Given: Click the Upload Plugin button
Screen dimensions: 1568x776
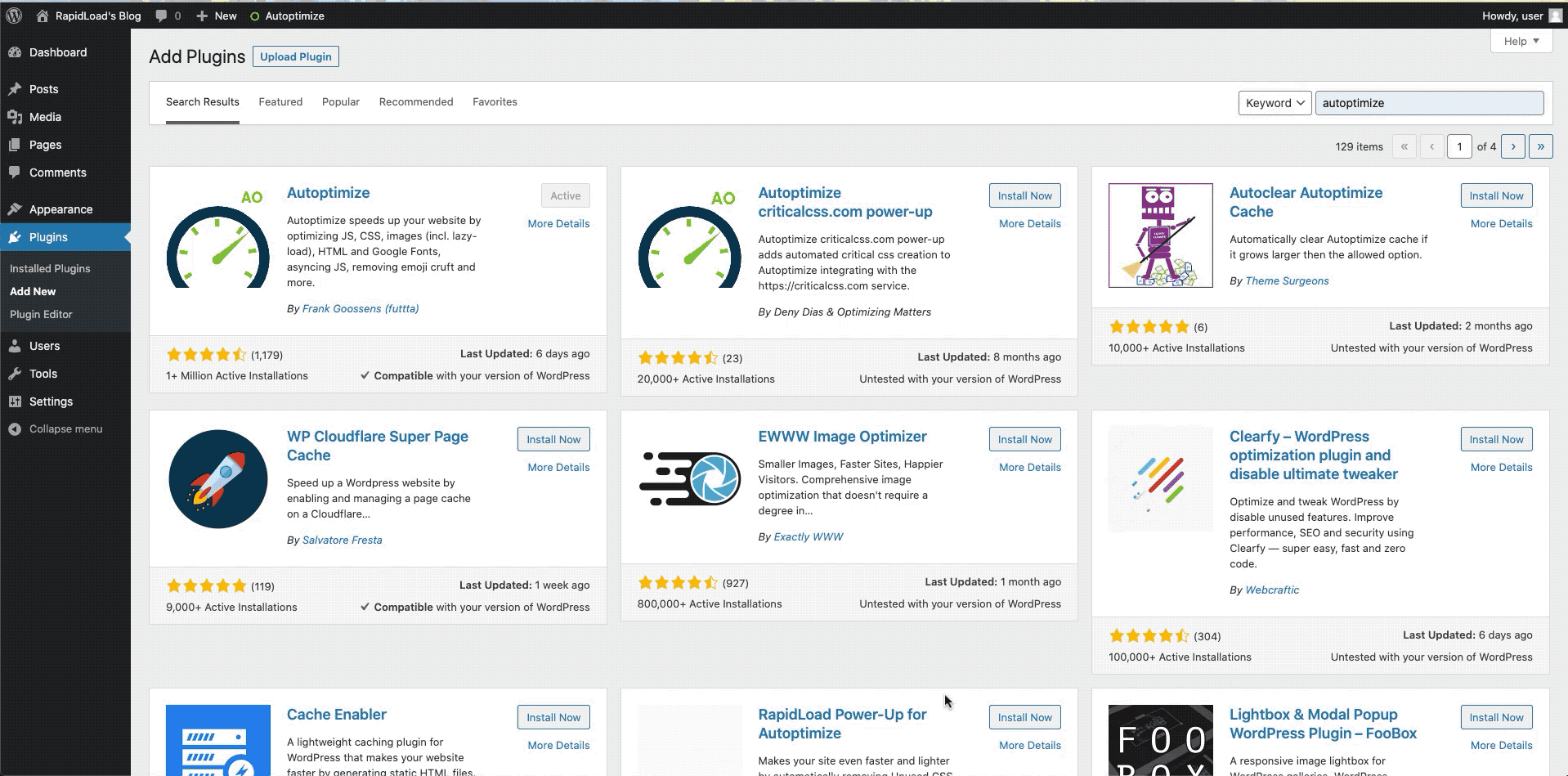Looking at the screenshot, I should [296, 56].
